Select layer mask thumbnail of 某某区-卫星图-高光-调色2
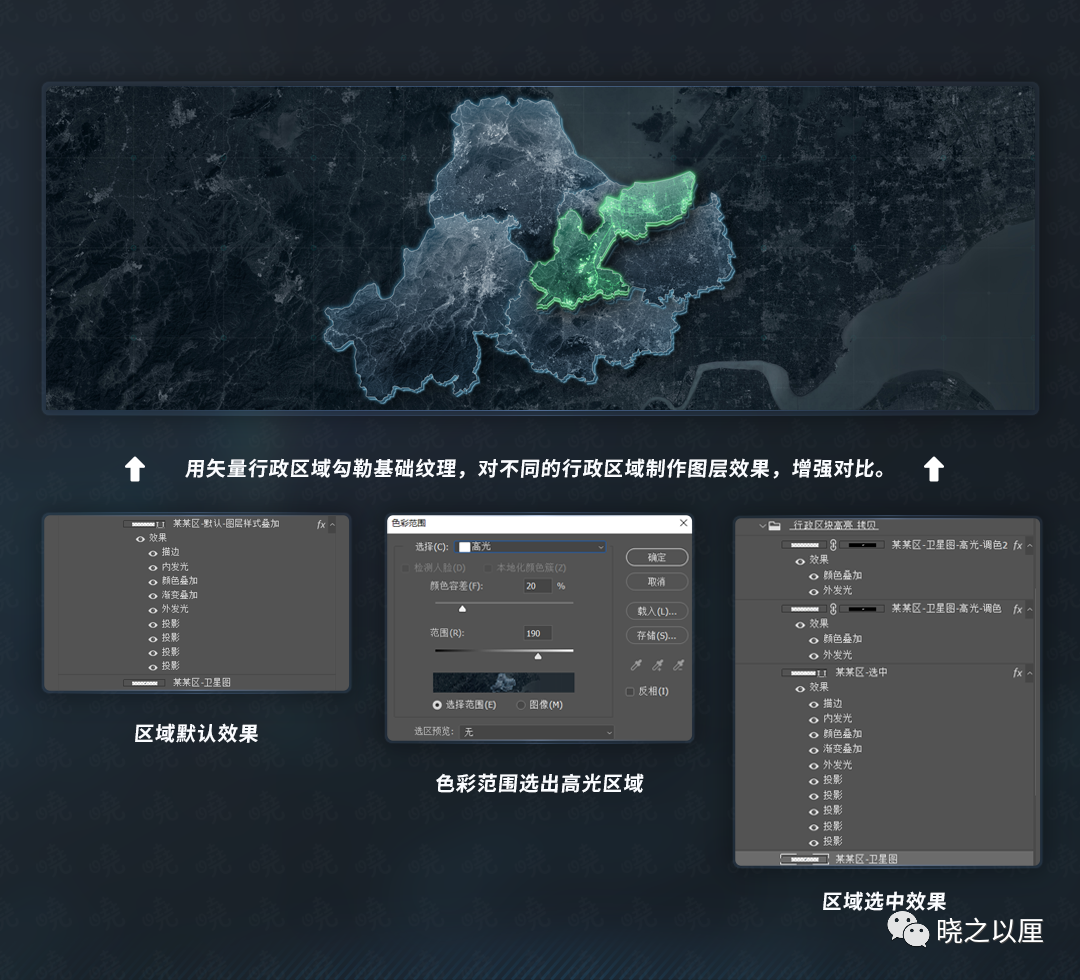 (862, 545)
